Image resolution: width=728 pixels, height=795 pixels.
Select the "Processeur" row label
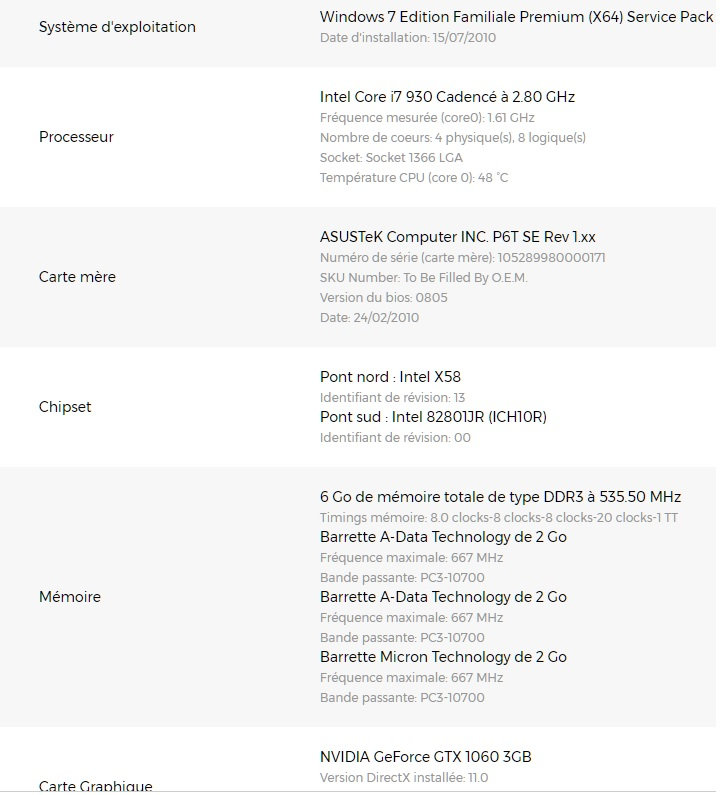point(76,137)
